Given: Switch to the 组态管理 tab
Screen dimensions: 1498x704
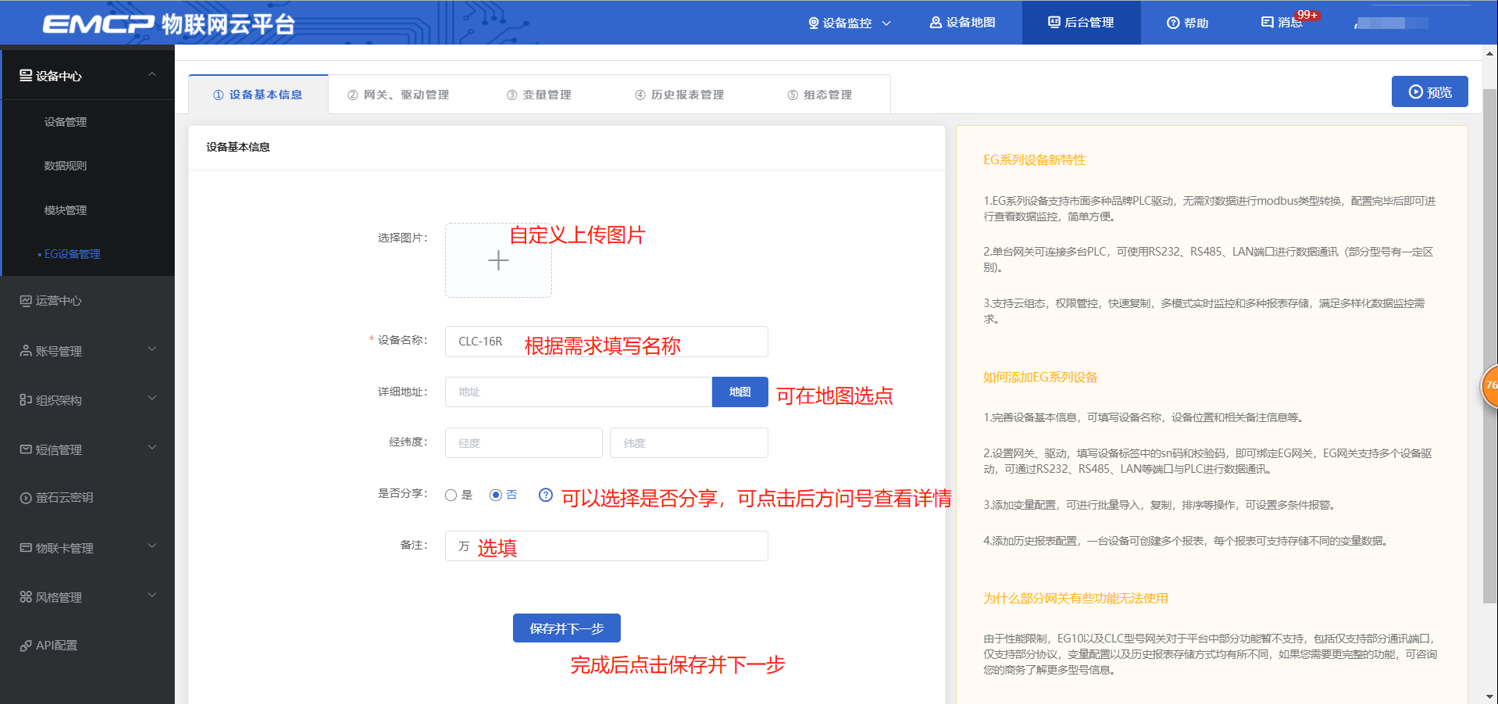Looking at the screenshot, I should (x=820, y=95).
